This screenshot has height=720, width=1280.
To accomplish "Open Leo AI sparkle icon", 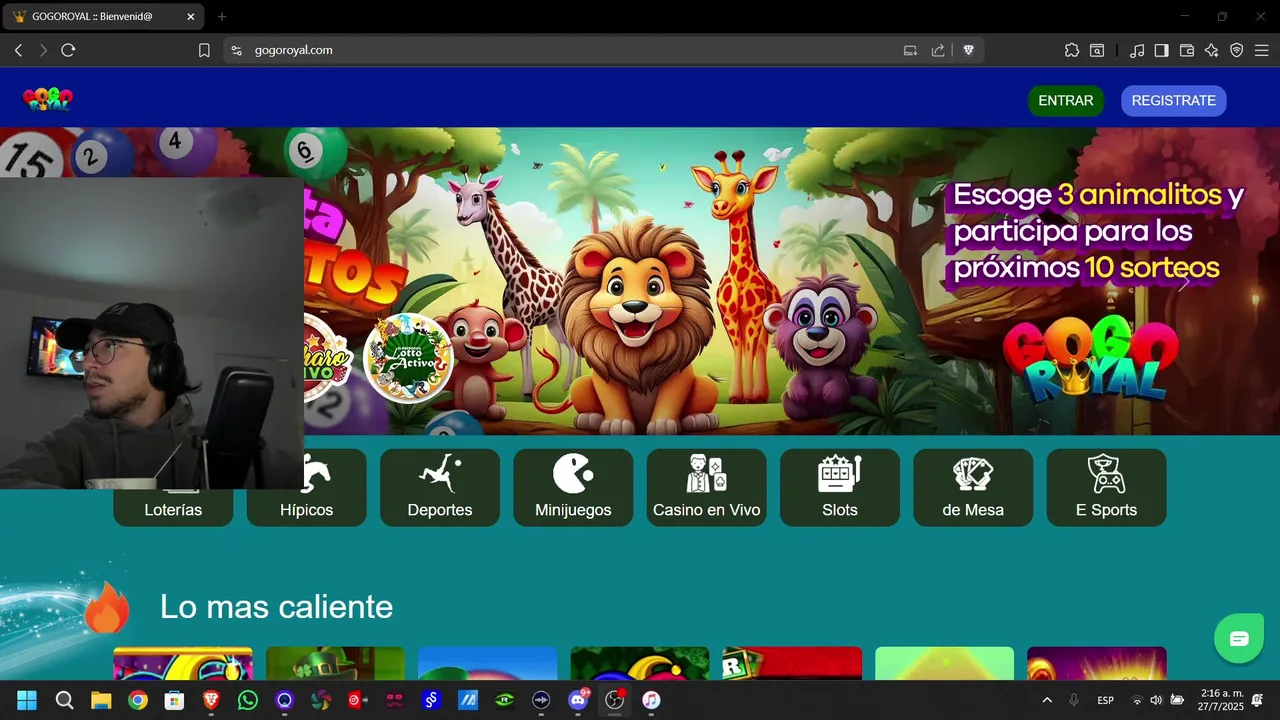I will tap(1212, 50).
